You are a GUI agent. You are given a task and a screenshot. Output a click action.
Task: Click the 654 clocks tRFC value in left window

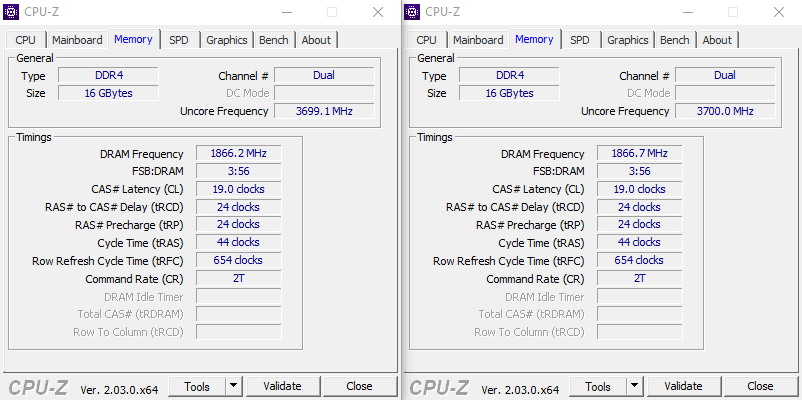pos(239,260)
